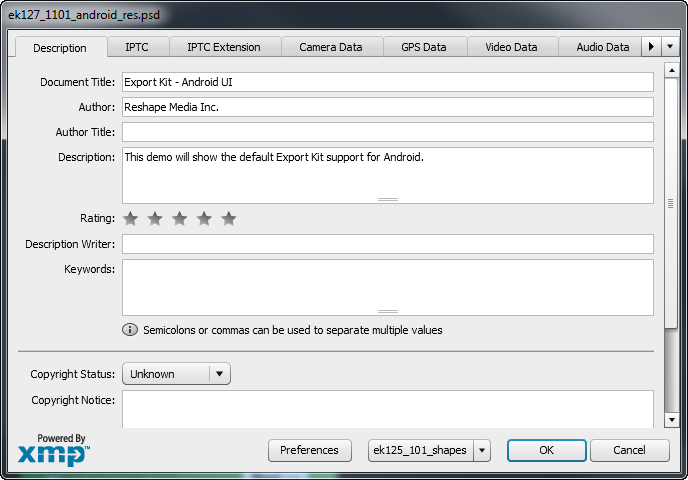Viewport: 688px width, 480px height.
Task: Click the 'Semicolons or commas' hint text
Action: pyautogui.click(x=293, y=330)
